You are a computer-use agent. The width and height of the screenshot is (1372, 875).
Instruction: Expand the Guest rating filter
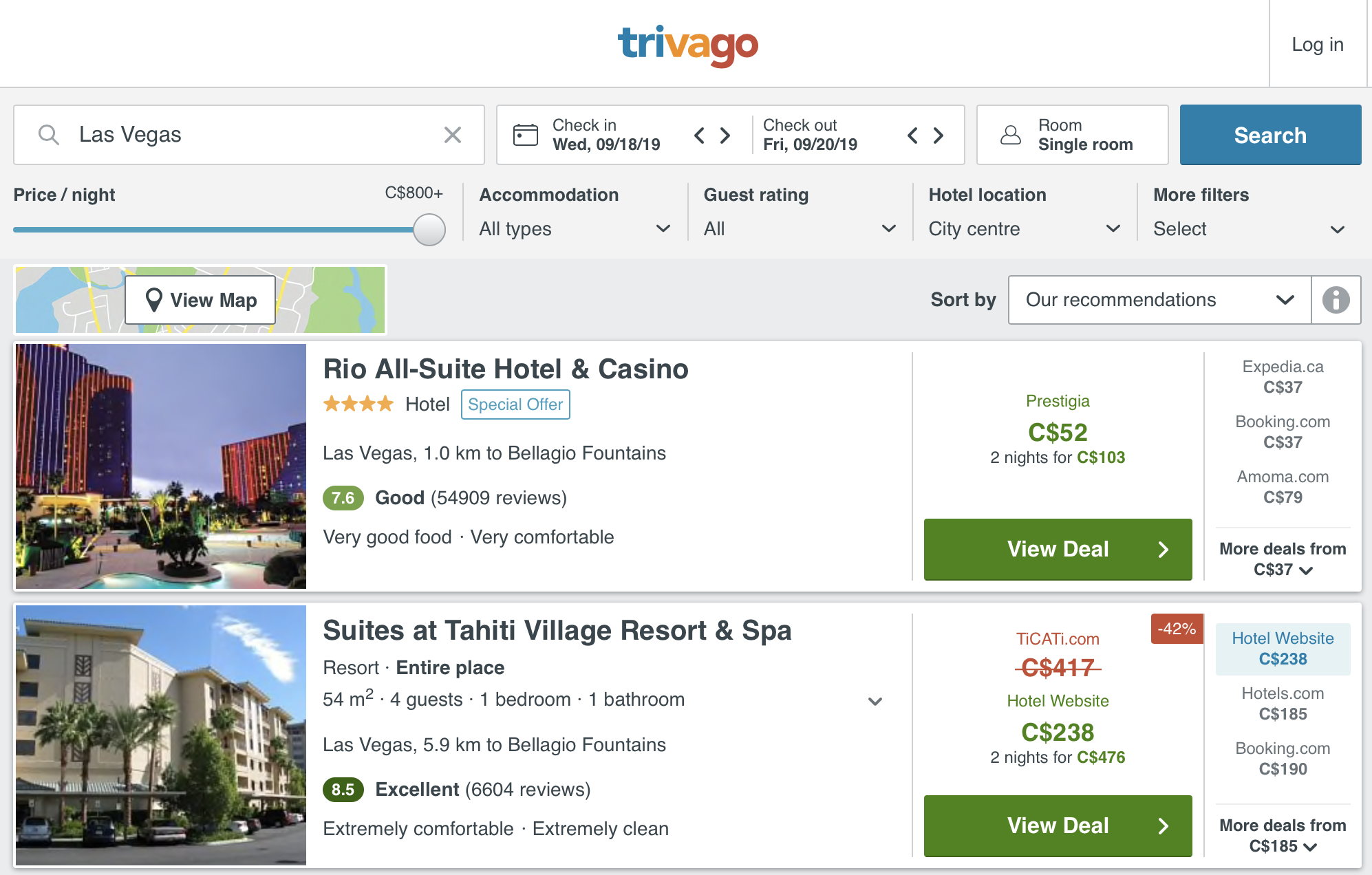pos(798,228)
